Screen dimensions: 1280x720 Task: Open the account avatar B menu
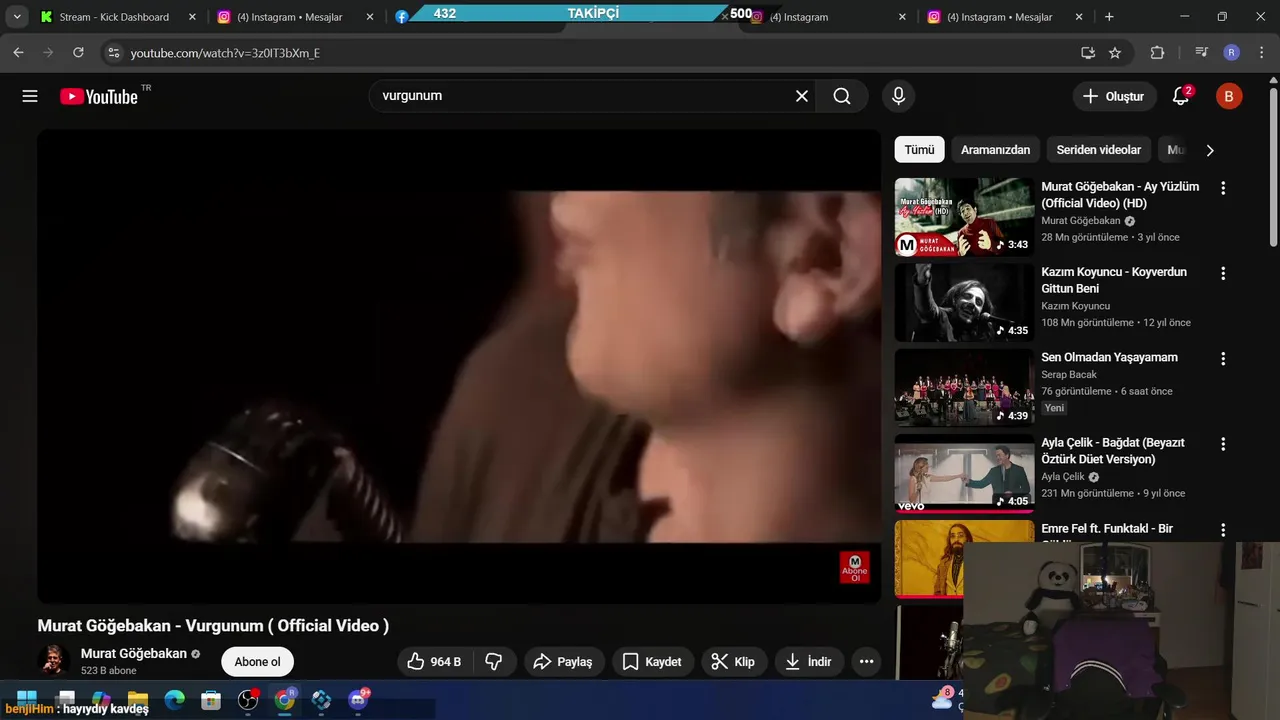coord(1229,96)
